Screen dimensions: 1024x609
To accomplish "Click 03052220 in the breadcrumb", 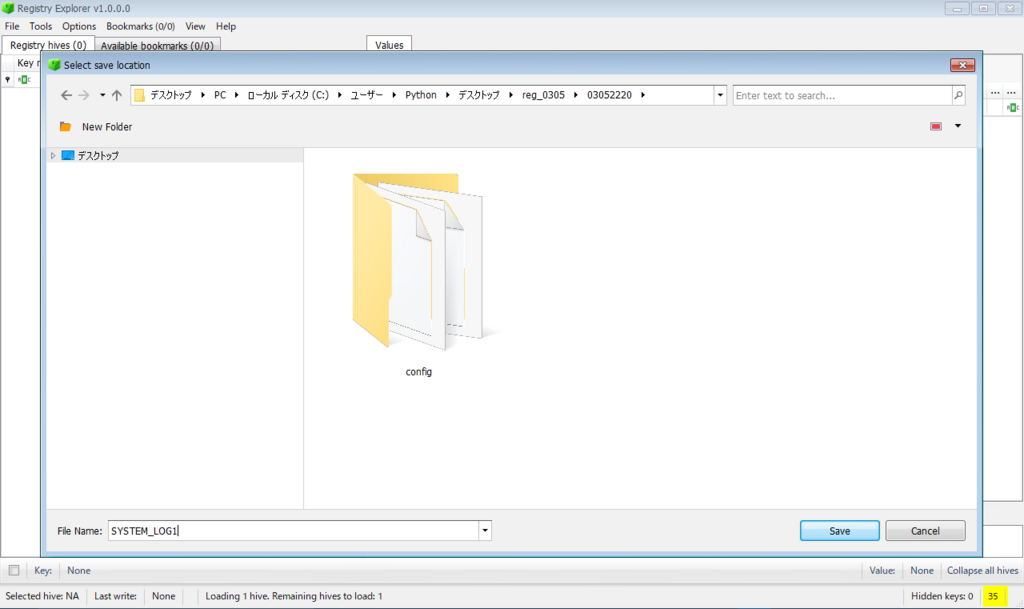I will coord(609,95).
